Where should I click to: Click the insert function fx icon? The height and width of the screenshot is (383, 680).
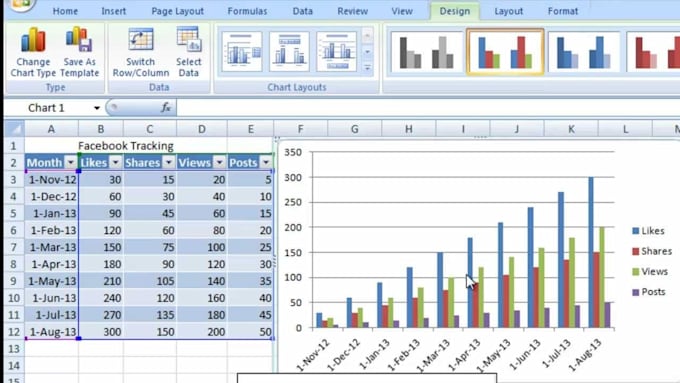[166, 108]
